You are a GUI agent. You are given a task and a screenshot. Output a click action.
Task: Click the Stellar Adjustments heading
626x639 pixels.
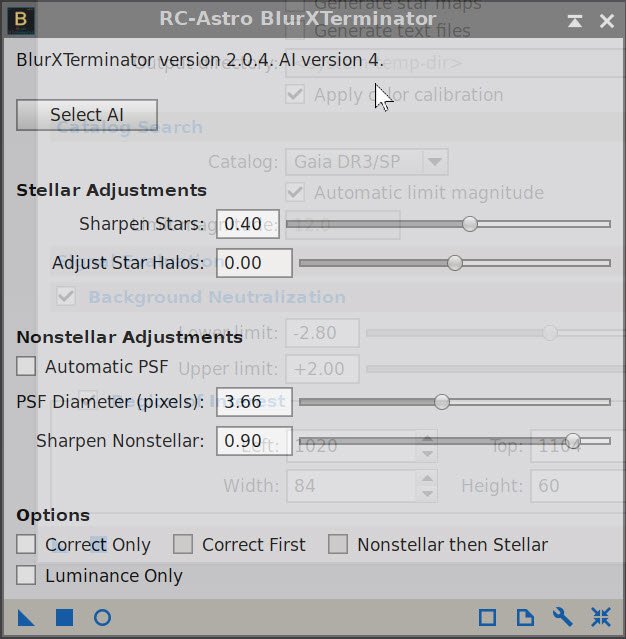pos(111,190)
